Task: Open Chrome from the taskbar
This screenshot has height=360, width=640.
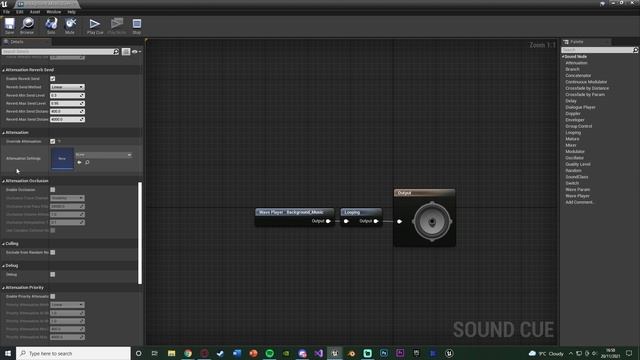Action: coord(188,353)
